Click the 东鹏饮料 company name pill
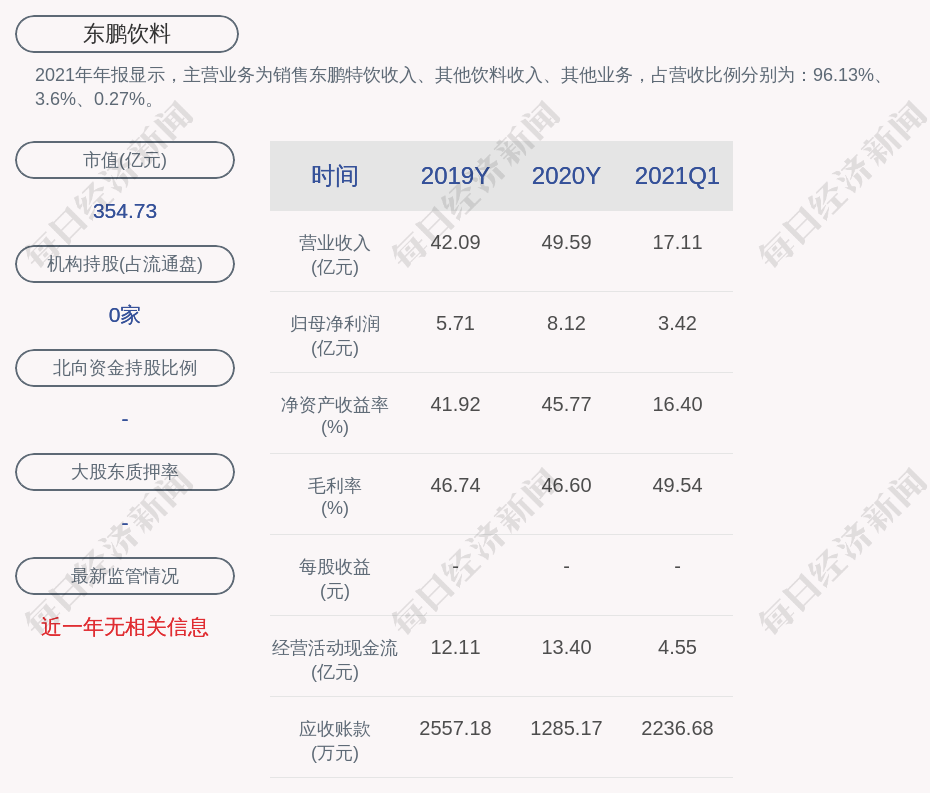 [x=127, y=34]
